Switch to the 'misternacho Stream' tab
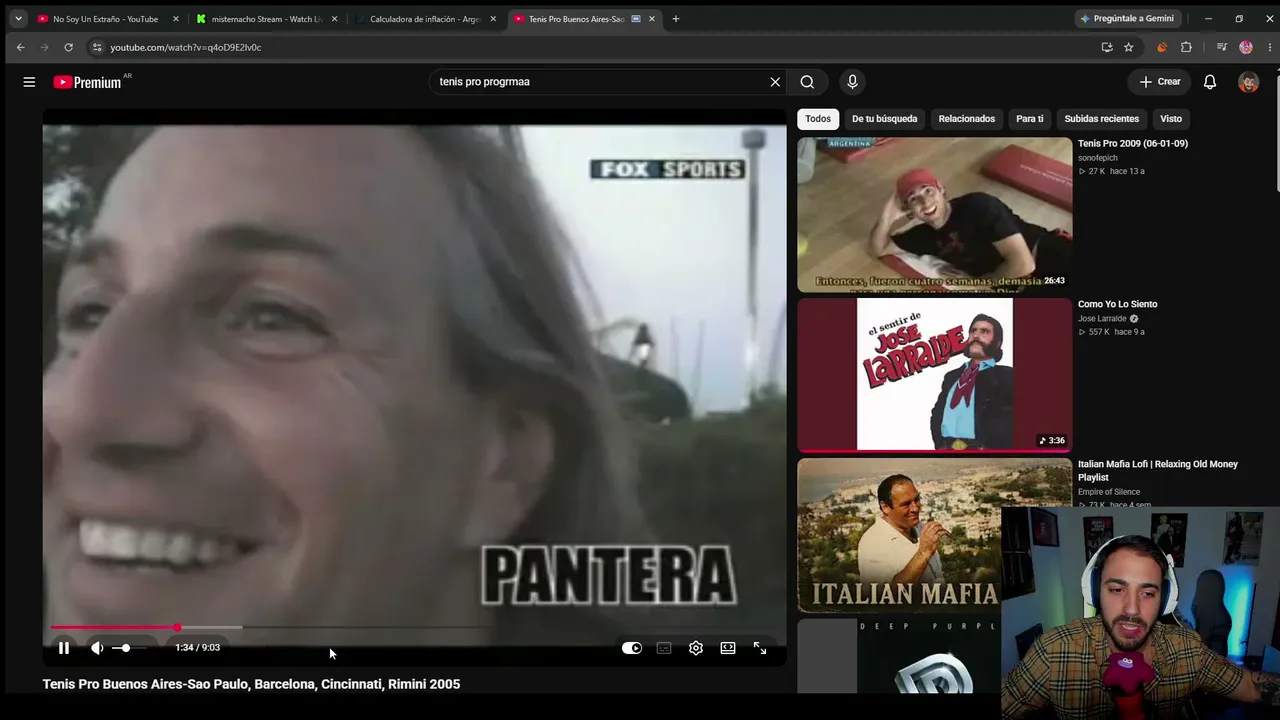1280x720 pixels. tap(266, 19)
